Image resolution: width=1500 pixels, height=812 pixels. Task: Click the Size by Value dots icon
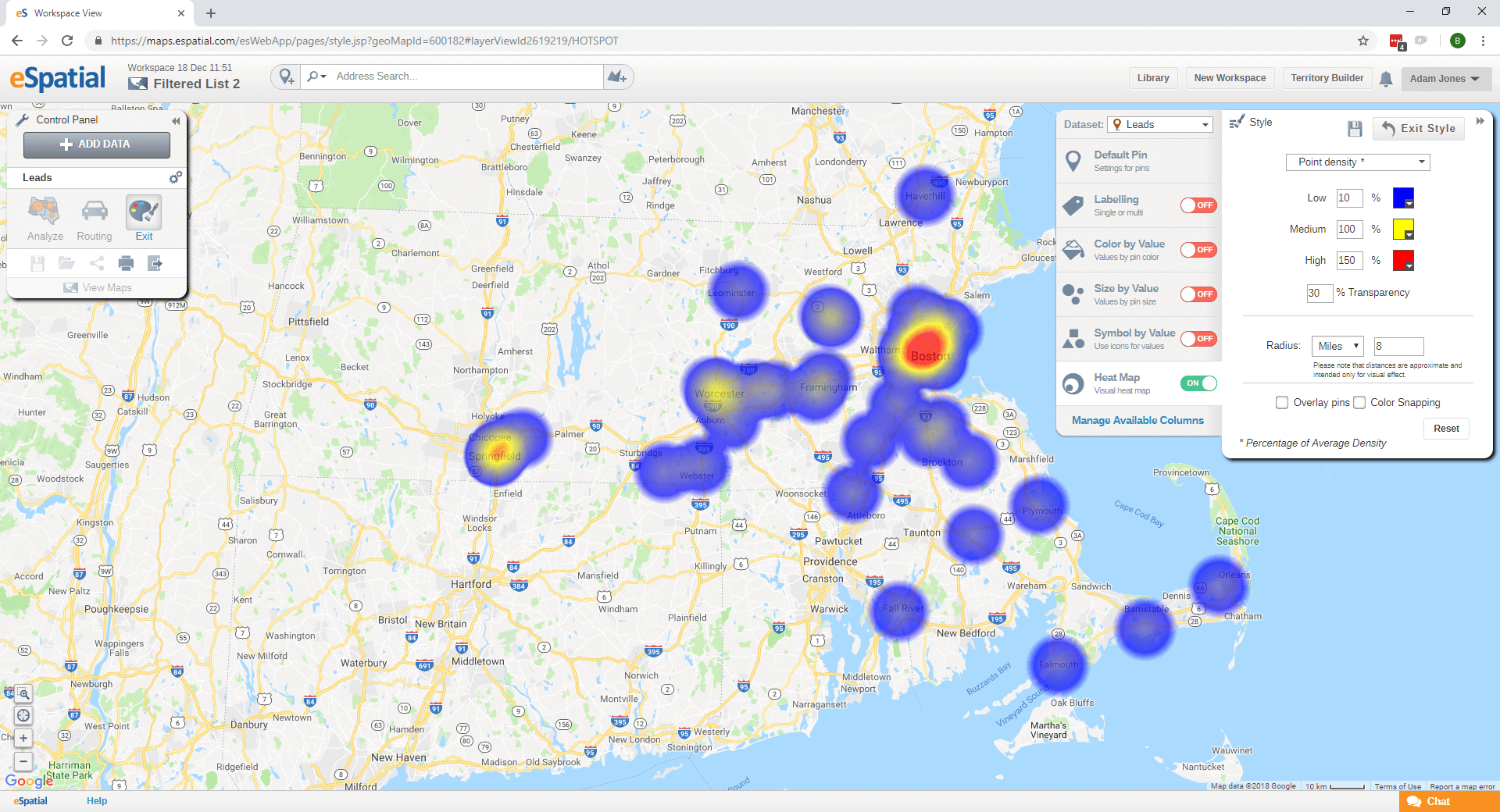1073,294
